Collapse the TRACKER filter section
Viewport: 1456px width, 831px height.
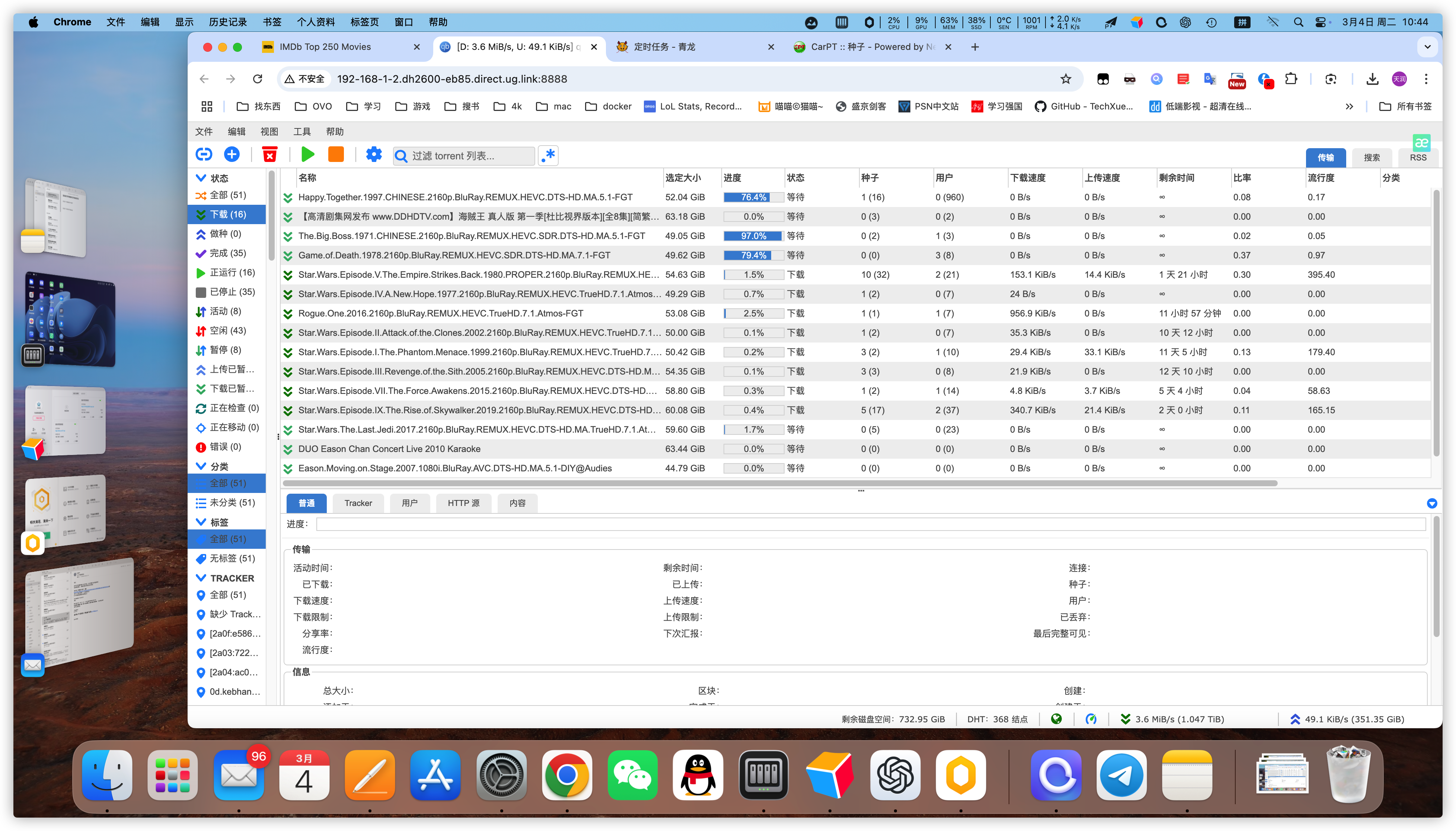pyautogui.click(x=201, y=578)
